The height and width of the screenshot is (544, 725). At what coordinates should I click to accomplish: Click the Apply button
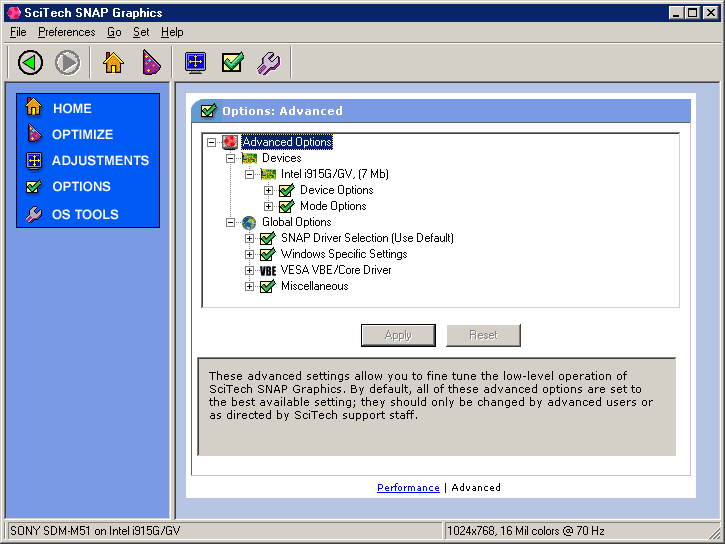tap(398, 335)
